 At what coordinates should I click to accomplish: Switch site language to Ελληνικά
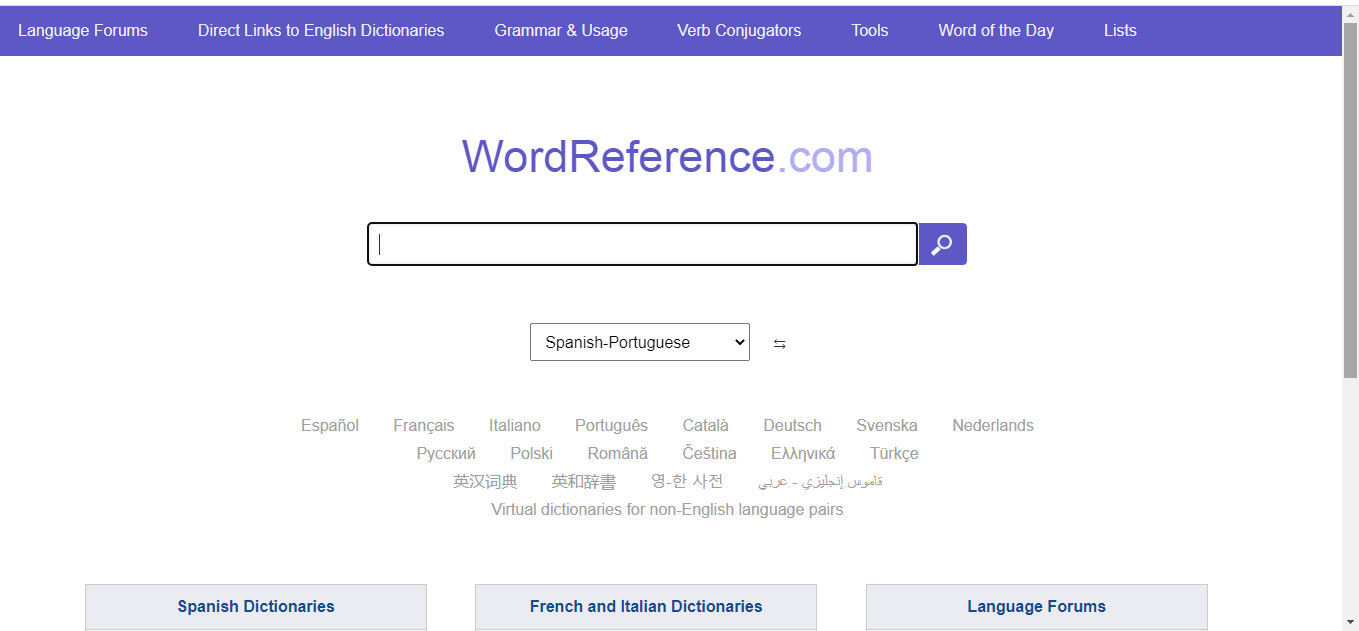pos(803,453)
